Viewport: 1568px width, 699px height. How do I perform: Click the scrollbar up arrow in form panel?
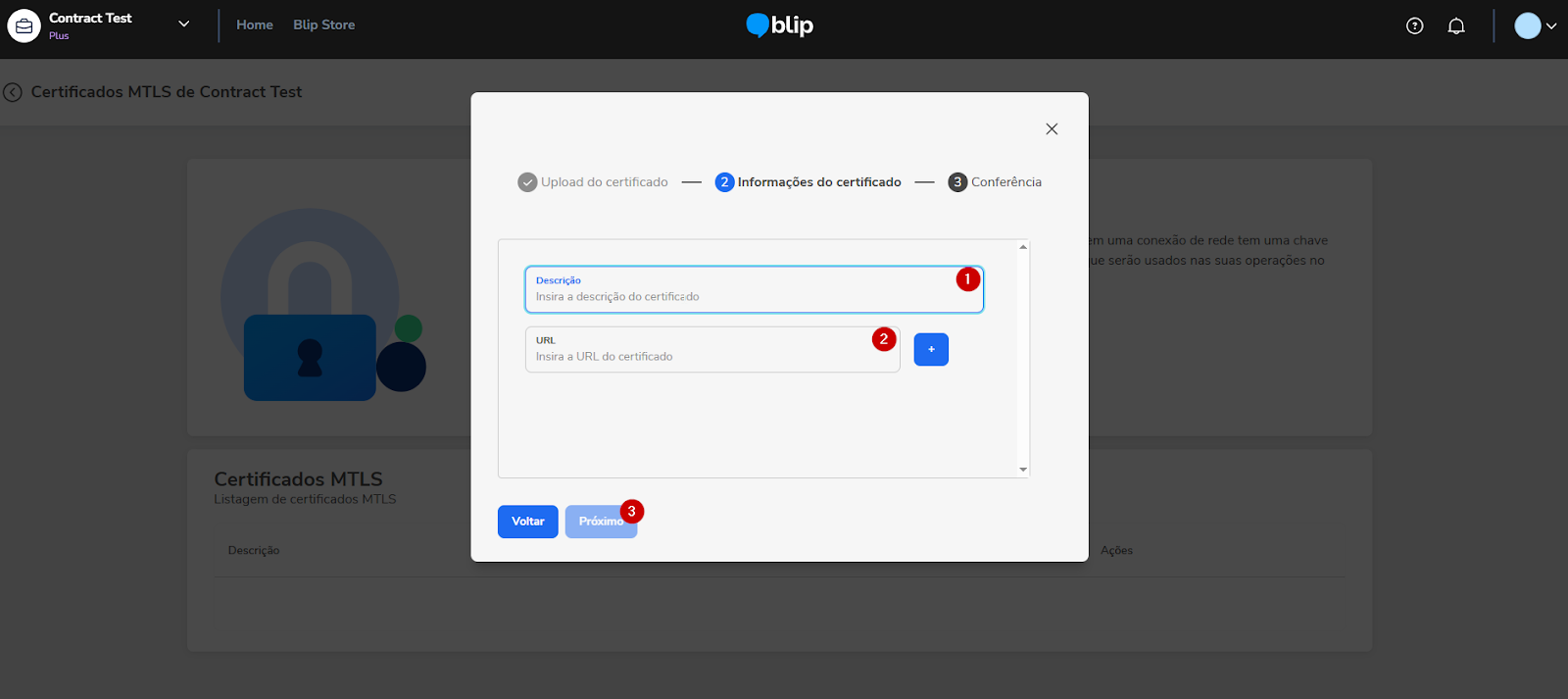point(1023,247)
